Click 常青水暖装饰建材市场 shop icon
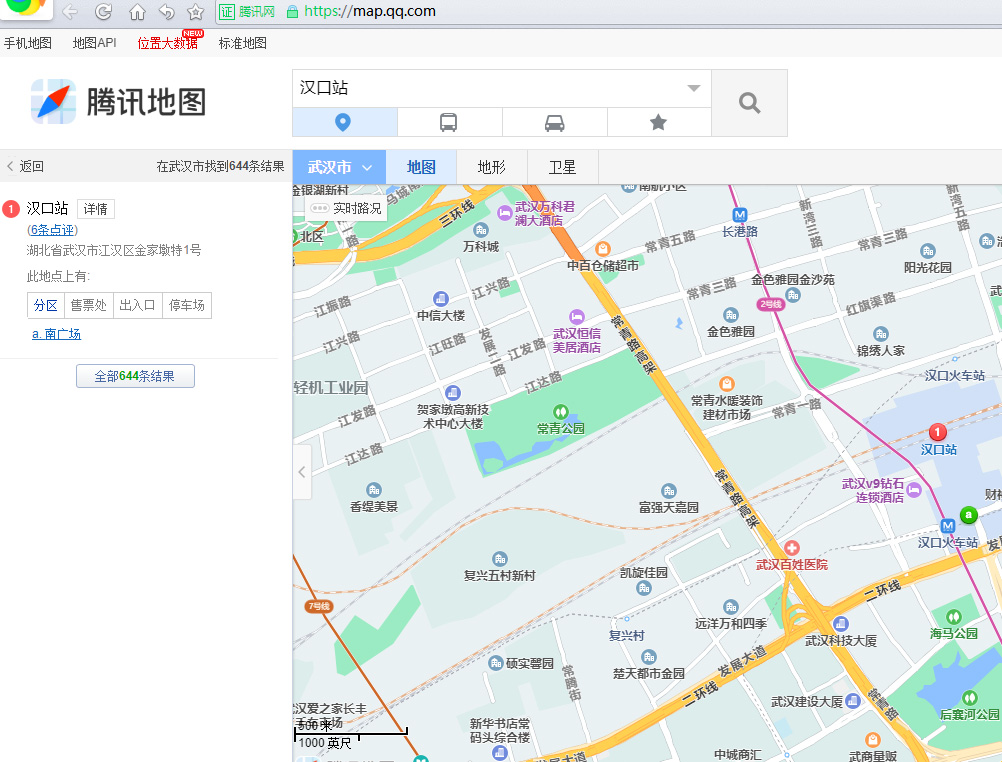 point(727,384)
